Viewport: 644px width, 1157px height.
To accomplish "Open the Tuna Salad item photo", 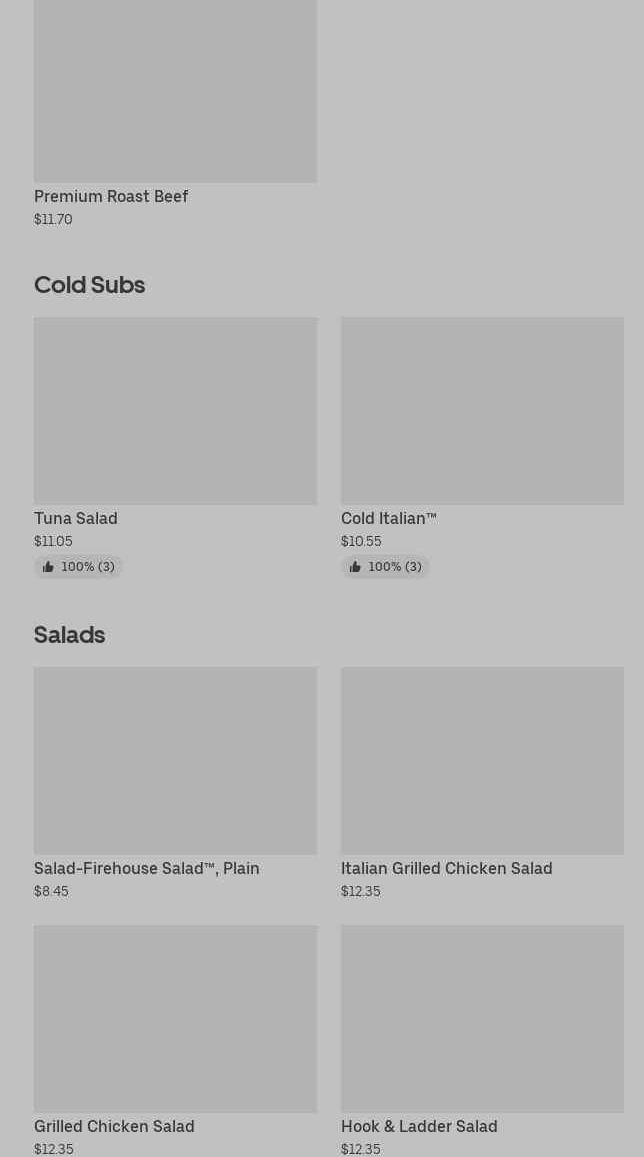I will [x=175, y=411].
